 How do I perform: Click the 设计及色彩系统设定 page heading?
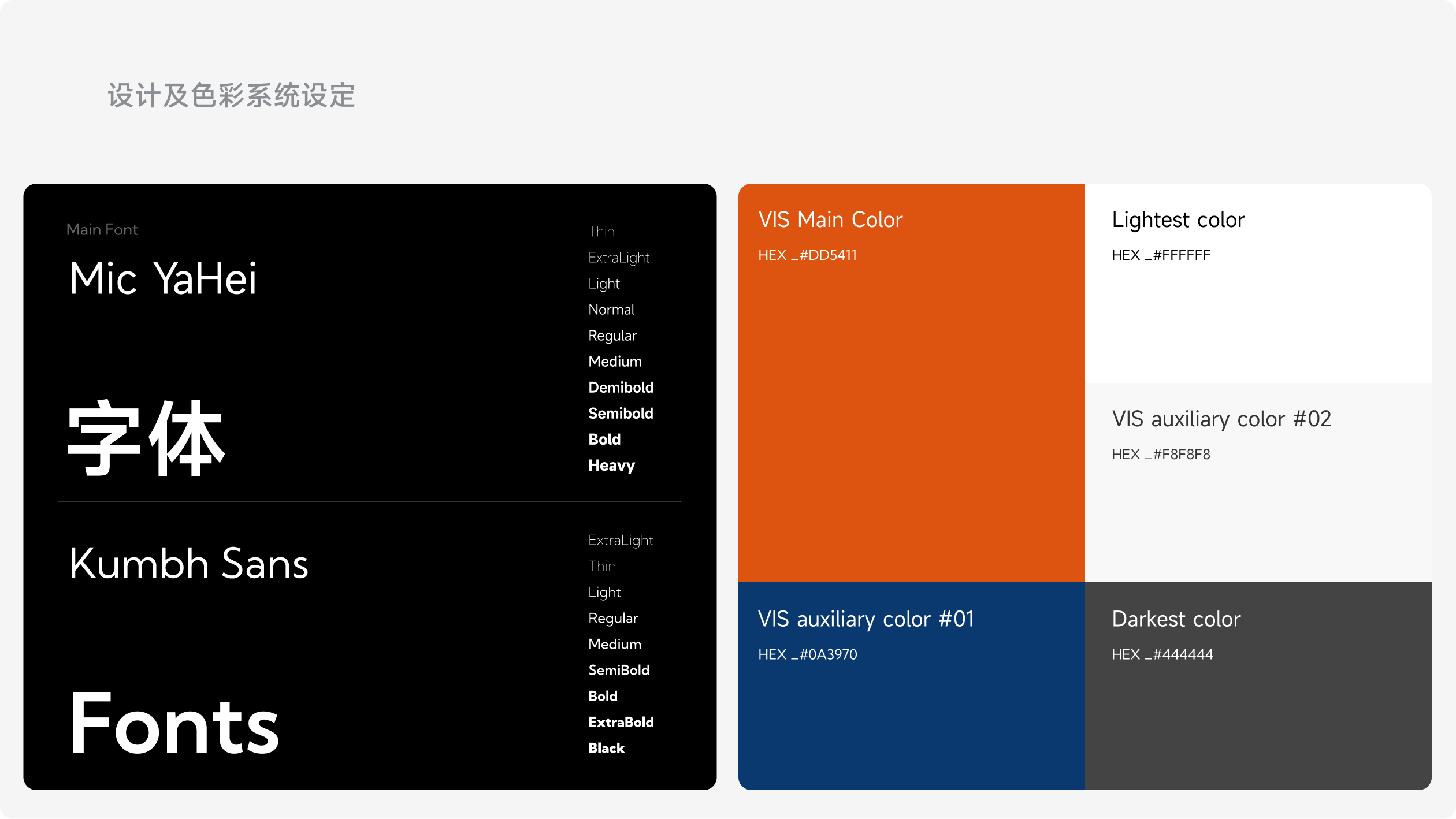click(x=231, y=96)
